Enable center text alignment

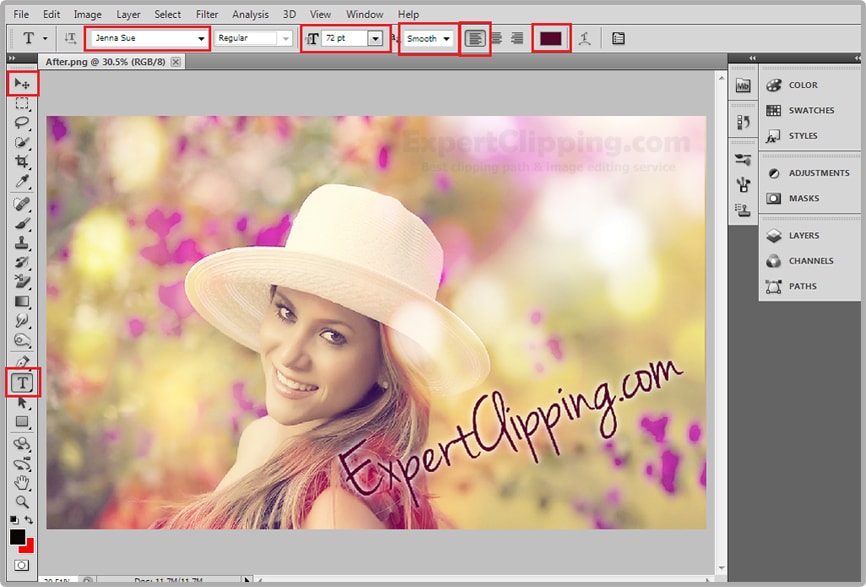point(496,38)
